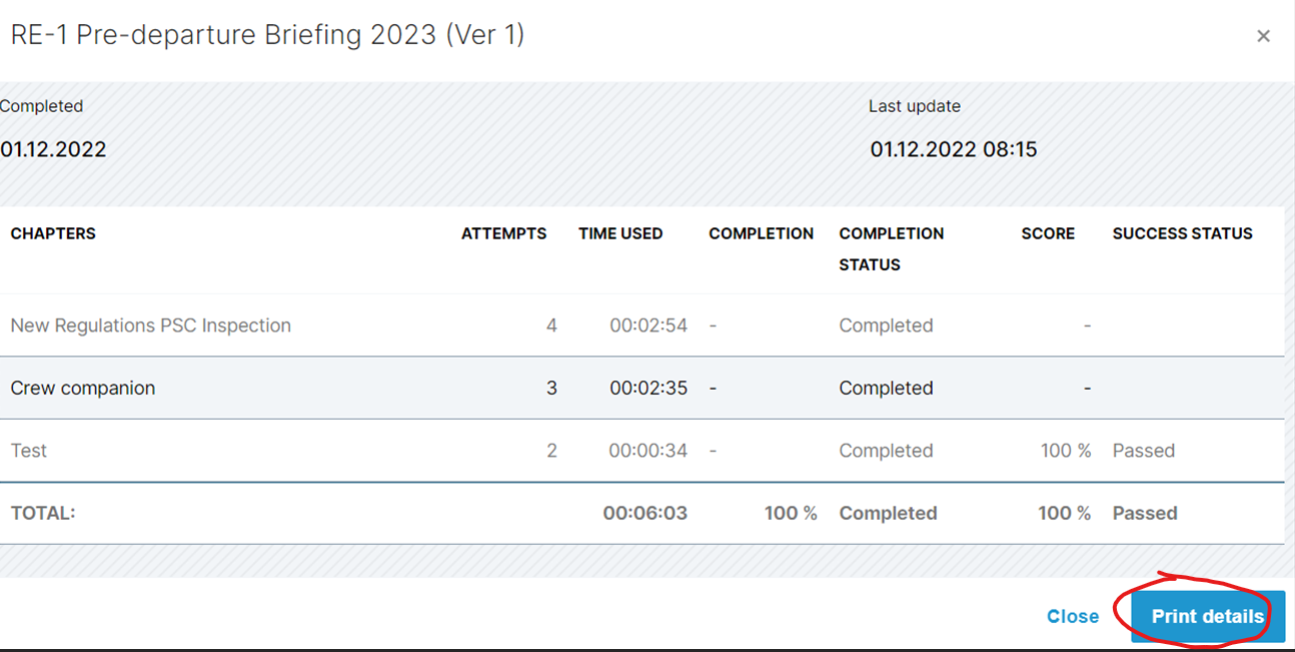Screen dimensions: 1295x652
Task: Click the TOTAL row label
Action: 43,513
